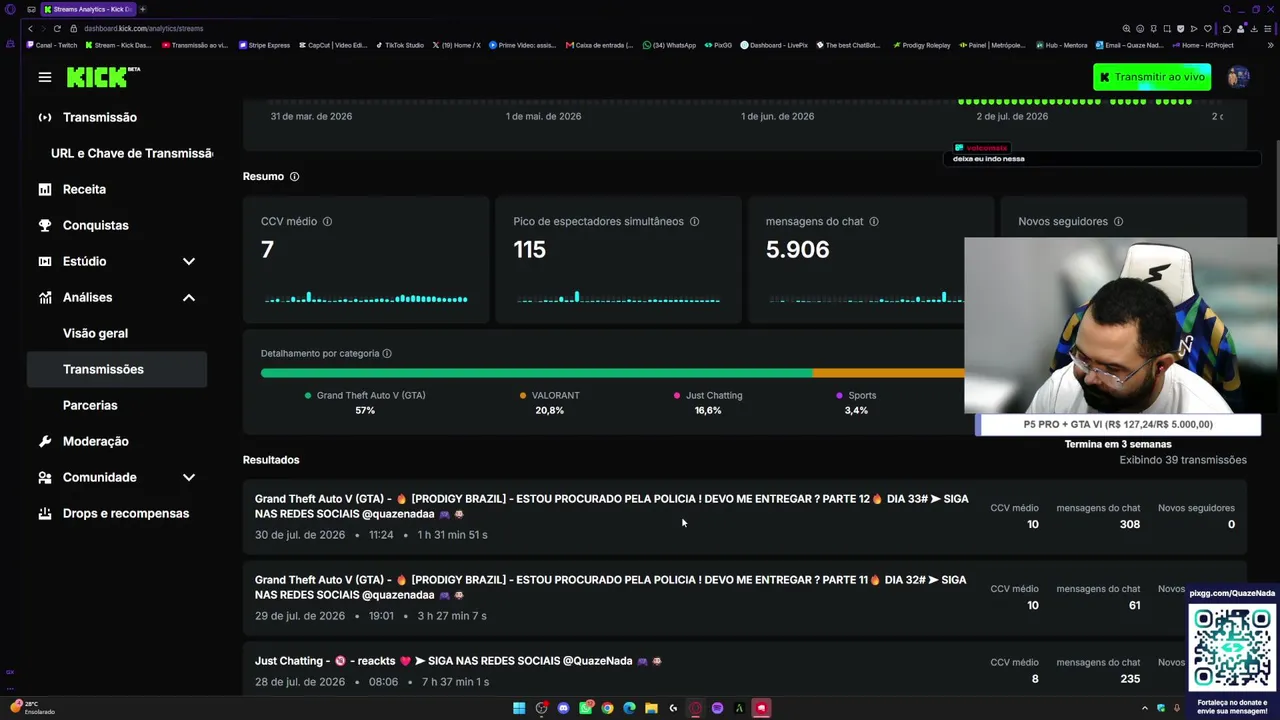This screenshot has width=1280, height=720.
Task: Open Microsoft Edge from the taskbar
Action: click(629, 708)
